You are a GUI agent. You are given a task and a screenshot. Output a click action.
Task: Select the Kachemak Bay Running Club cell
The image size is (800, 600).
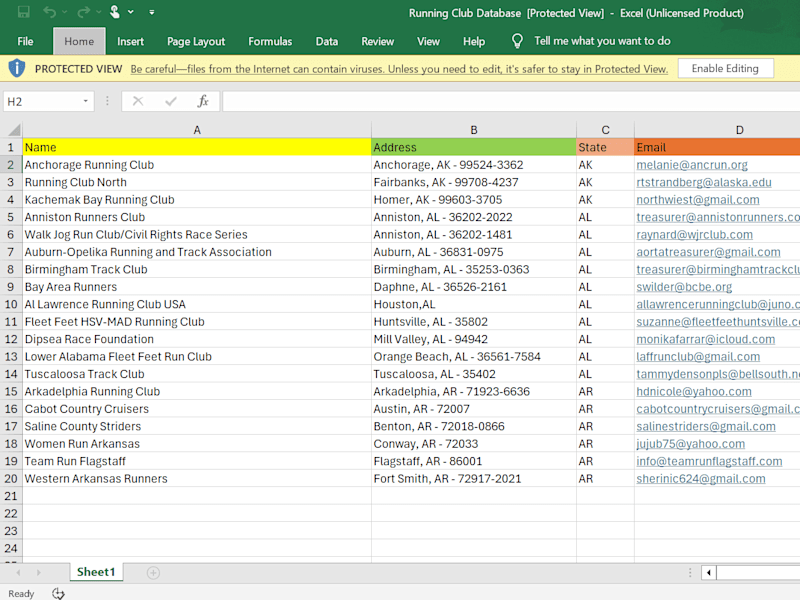197,199
